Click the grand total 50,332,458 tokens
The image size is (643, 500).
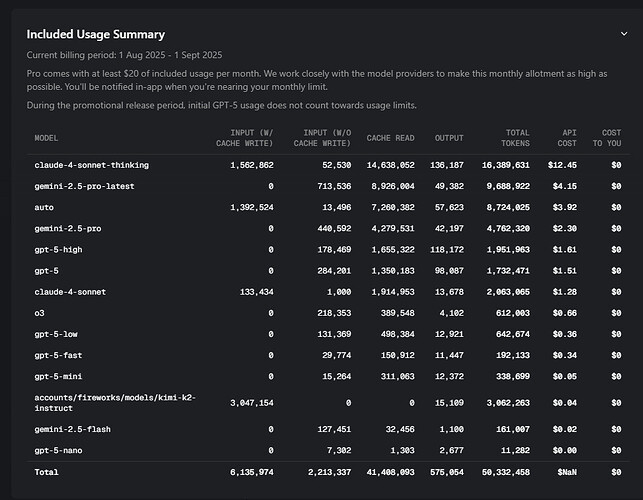[506, 472]
